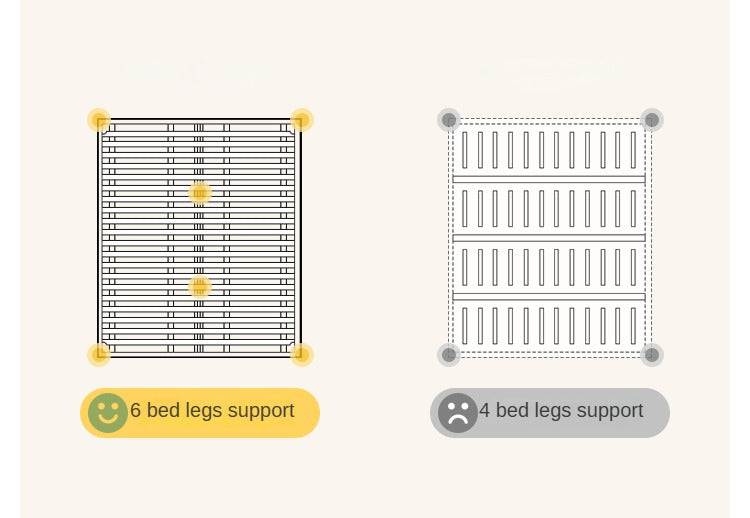Click the top-left gray bed leg marker
Screen dimensions: 750x518
tap(449, 120)
